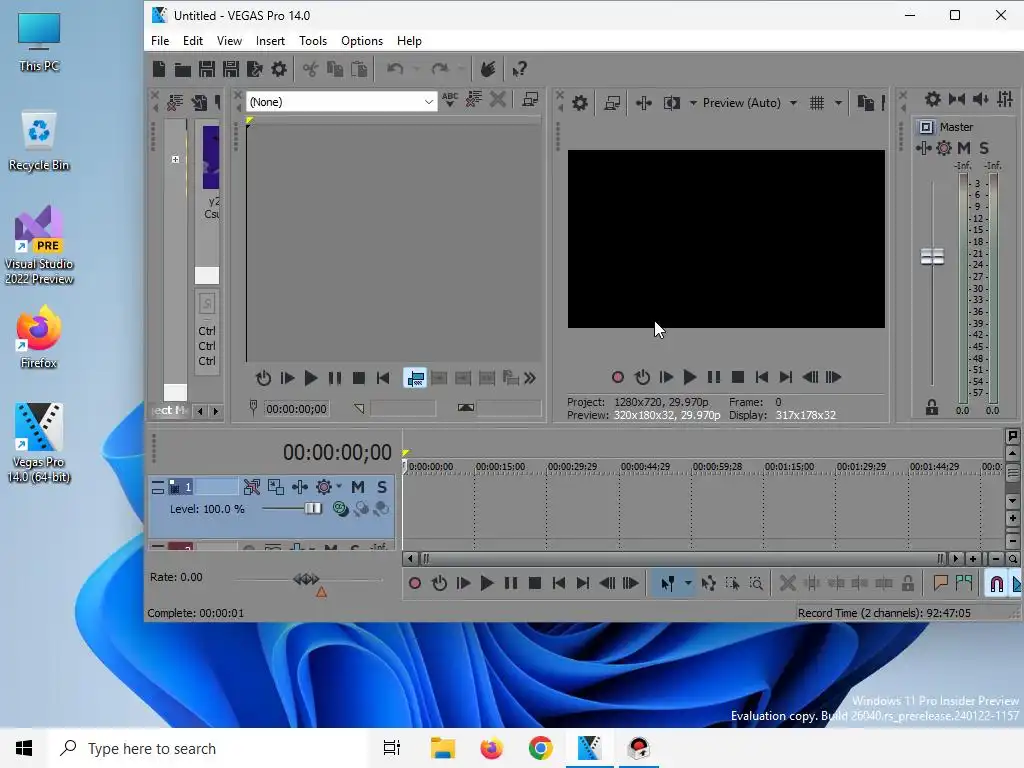Click the Paste clipboard icon

tap(359, 69)
